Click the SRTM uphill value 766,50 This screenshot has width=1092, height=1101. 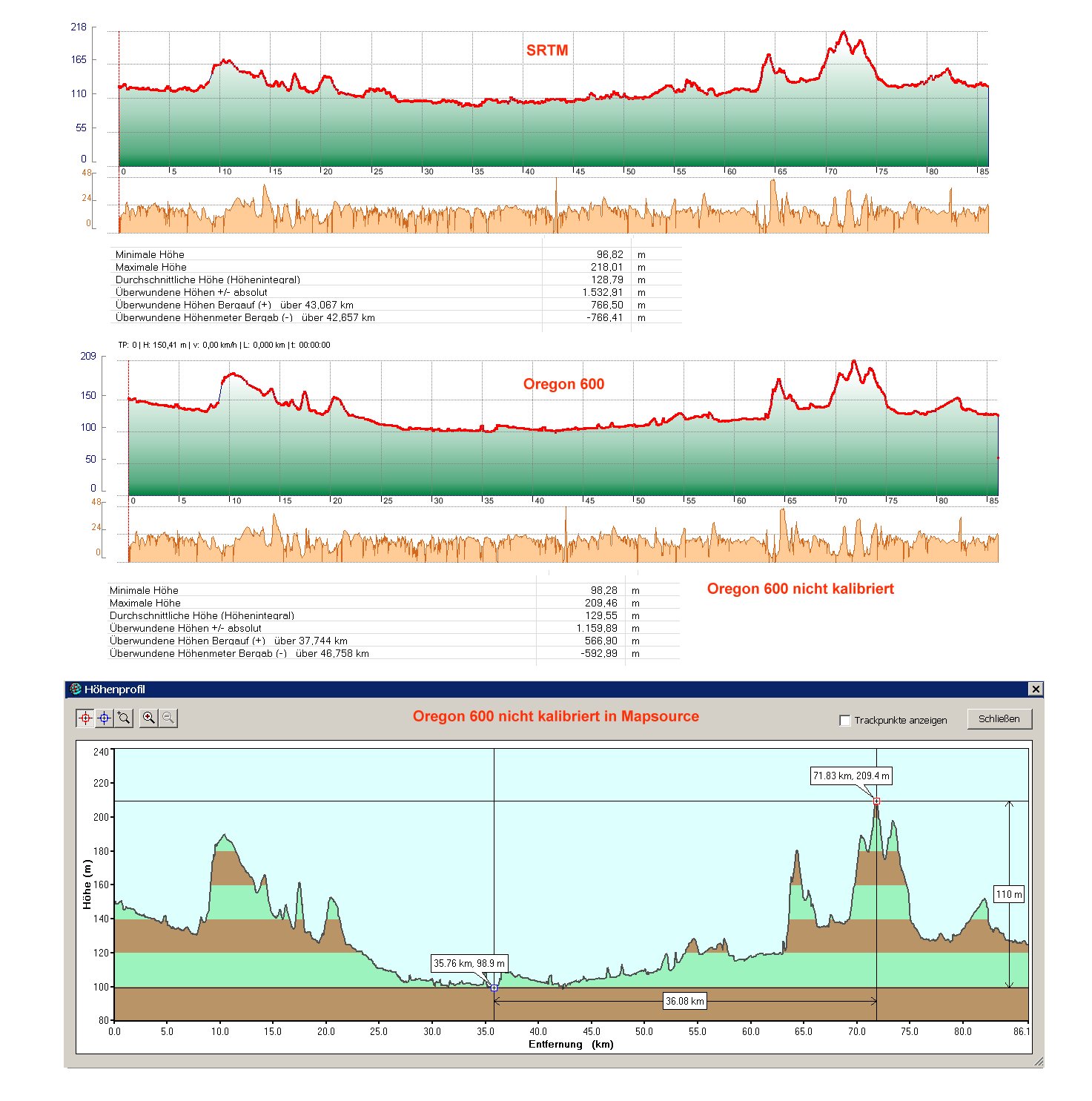pyautogui.click(x=606, y=305)
